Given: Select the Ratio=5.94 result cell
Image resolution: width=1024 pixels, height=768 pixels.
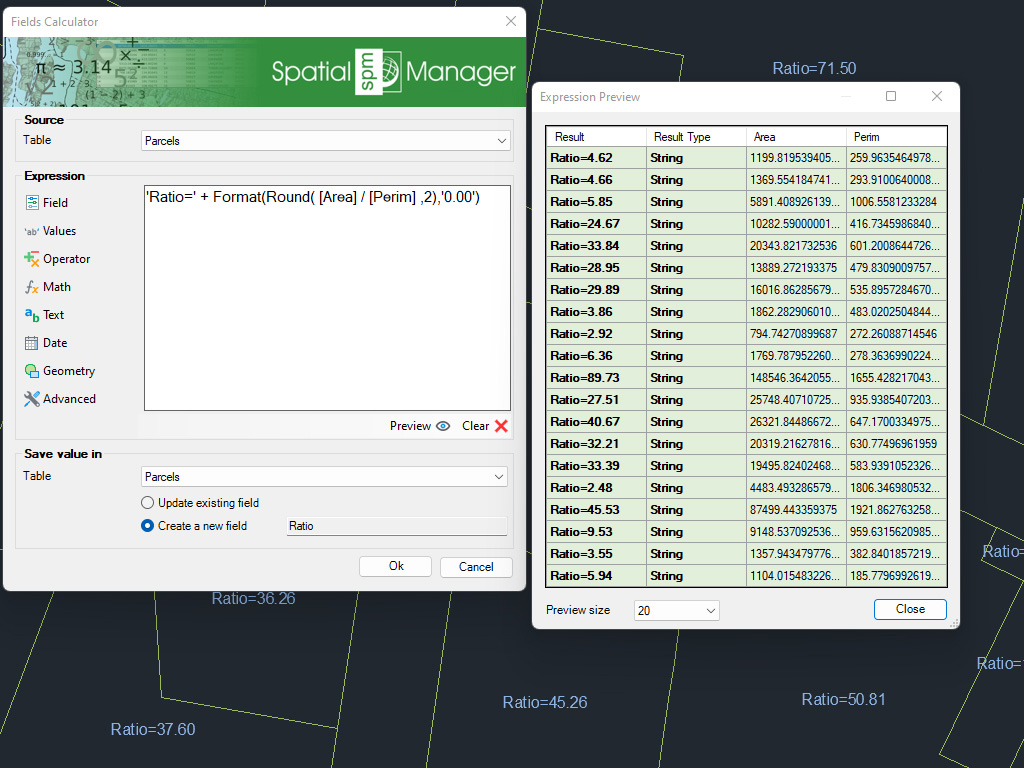Looking at the screenshot, I should point(596,576).
